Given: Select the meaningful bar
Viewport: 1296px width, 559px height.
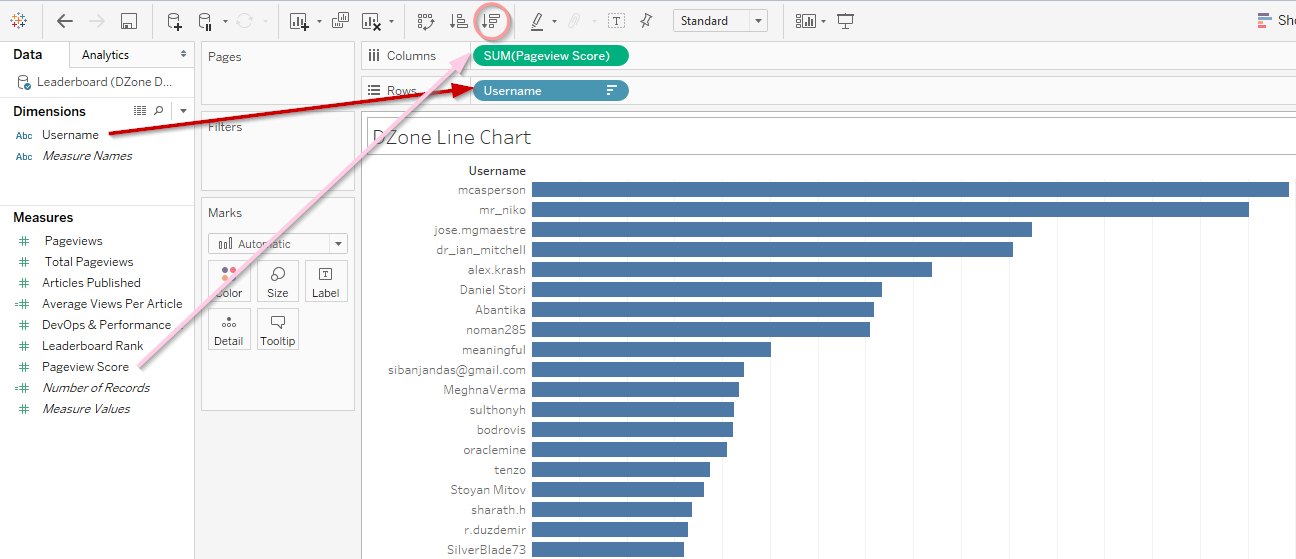Looking at the screenshot, I should tap(651, 350).
